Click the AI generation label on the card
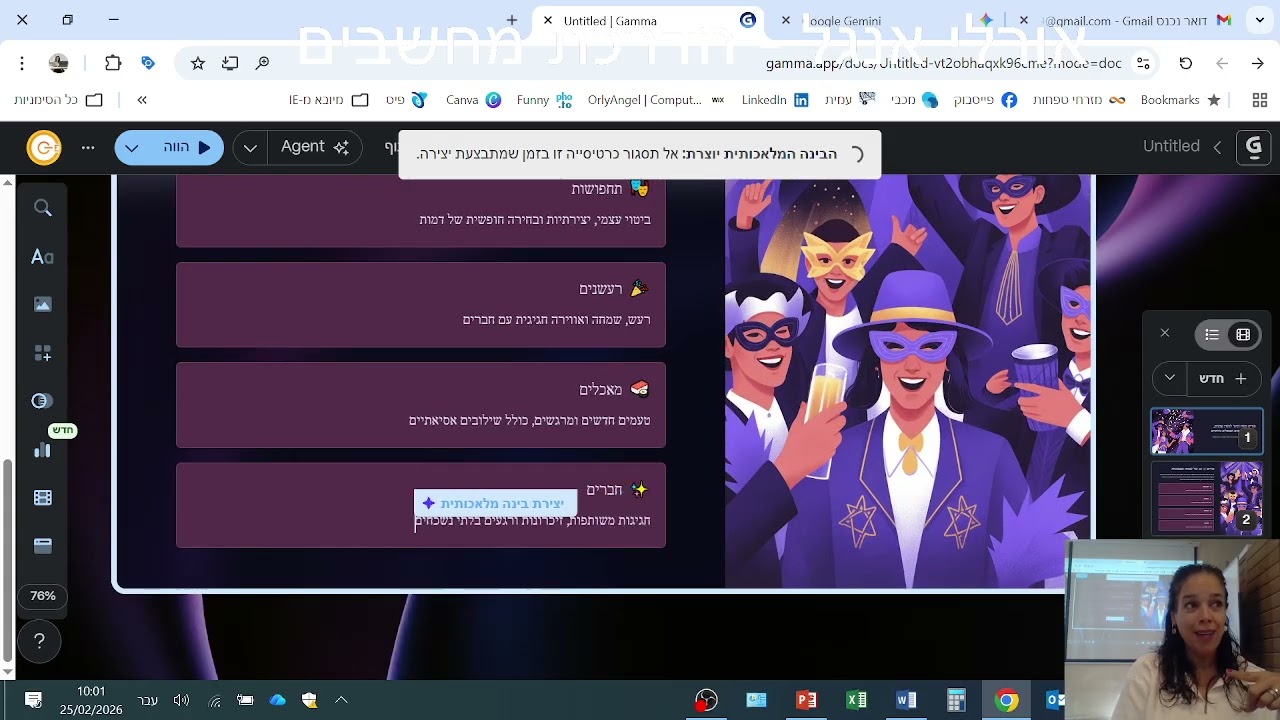Image resolution: width=1280 pixels, height=720 pixels. [495, 503]
